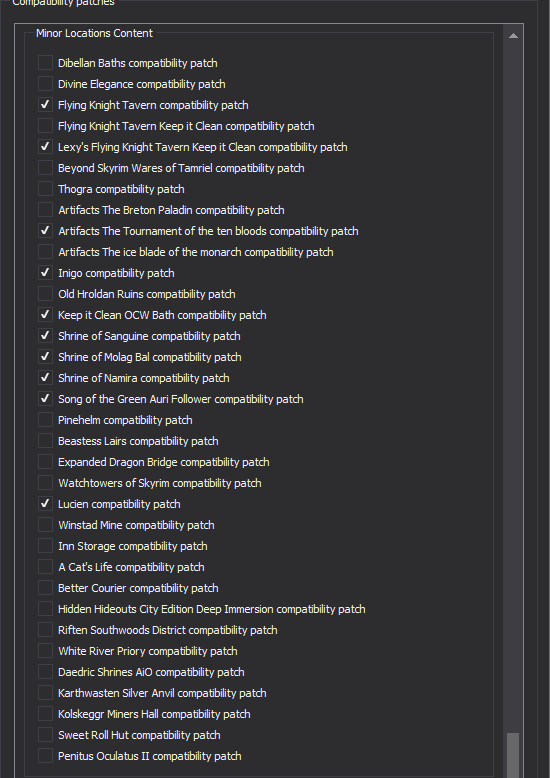Check Pinehelm compatibility patch box
This screenshot has width=550, height=778.
click(45, 420)
